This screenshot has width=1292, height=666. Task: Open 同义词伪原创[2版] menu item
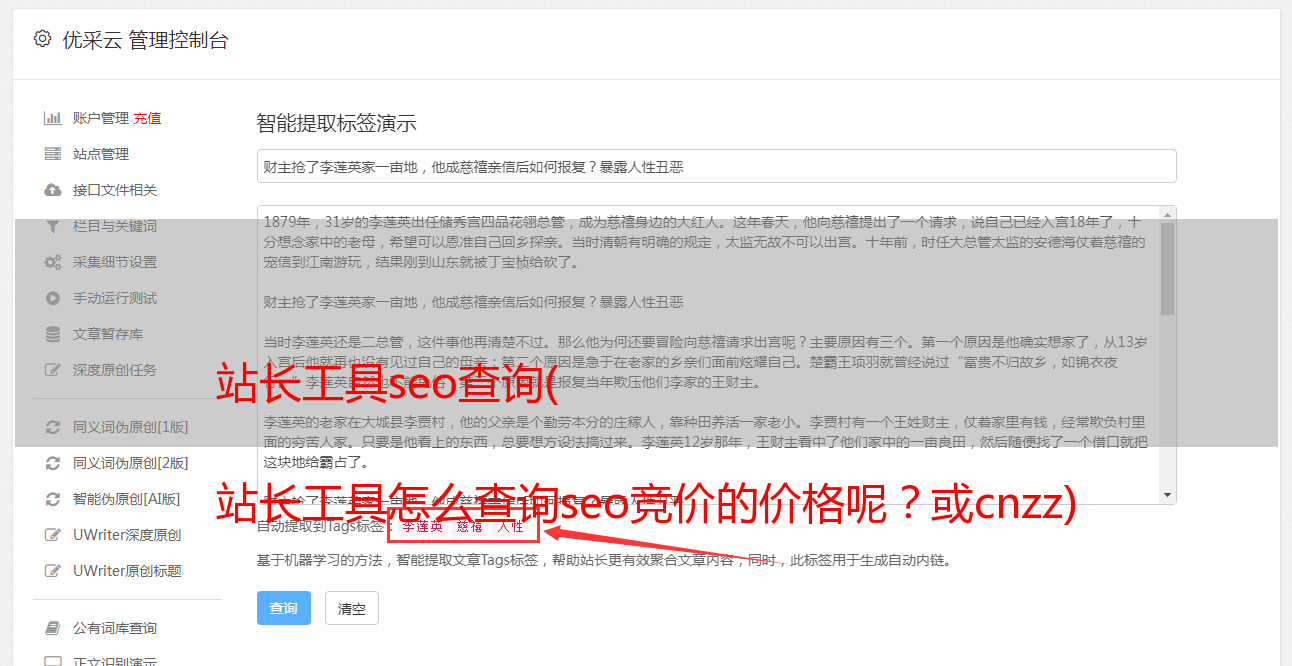[130, 463]
